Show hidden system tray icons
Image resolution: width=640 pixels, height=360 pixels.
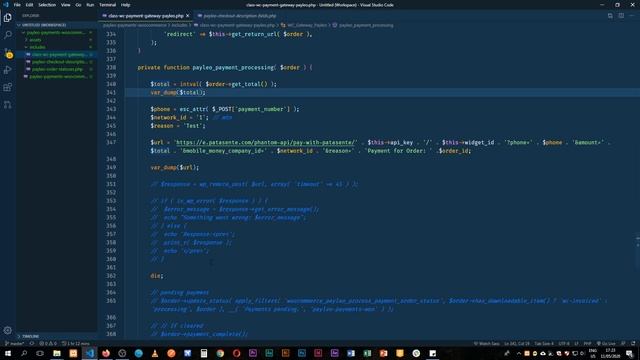pyautogui.click(x=518, y=353)
